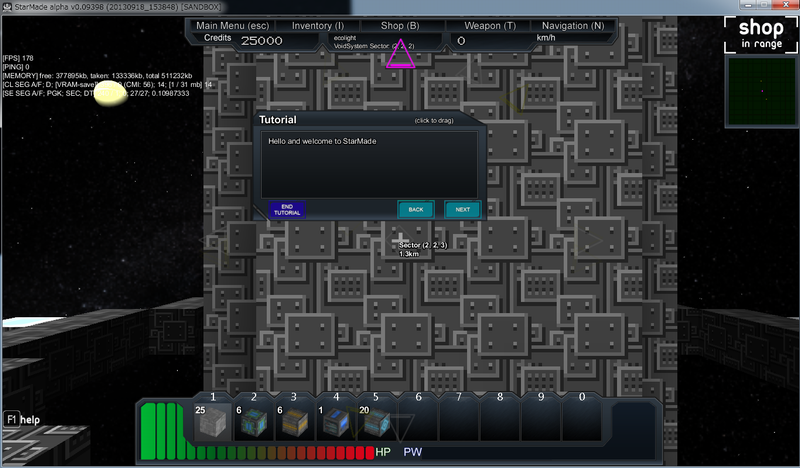Viewport: 800px width, 468px height.
Task: Select empty hotbar slot 7
Action: (x=458, y=422)
